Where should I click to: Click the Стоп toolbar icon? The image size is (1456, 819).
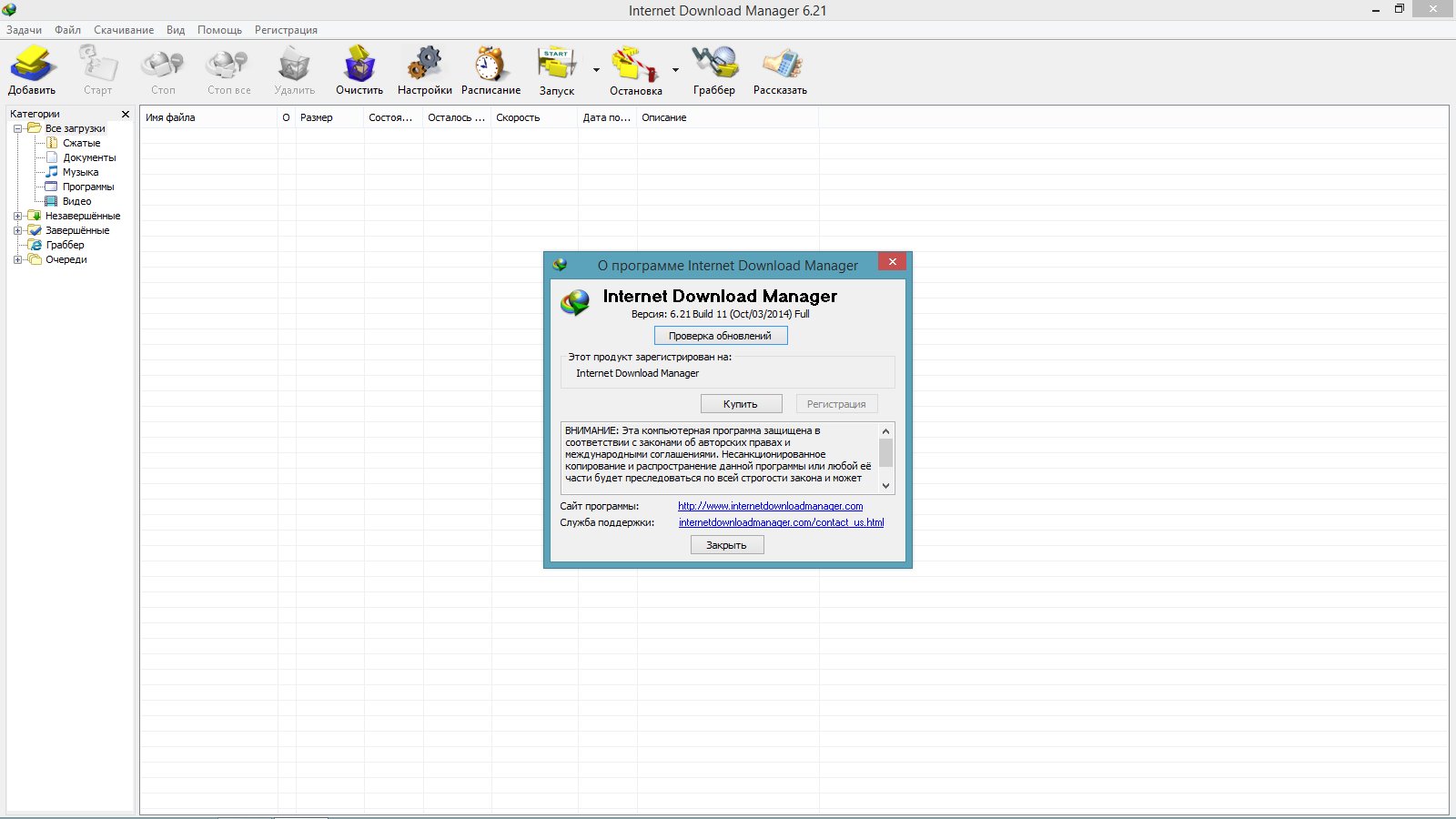(163, 65)
